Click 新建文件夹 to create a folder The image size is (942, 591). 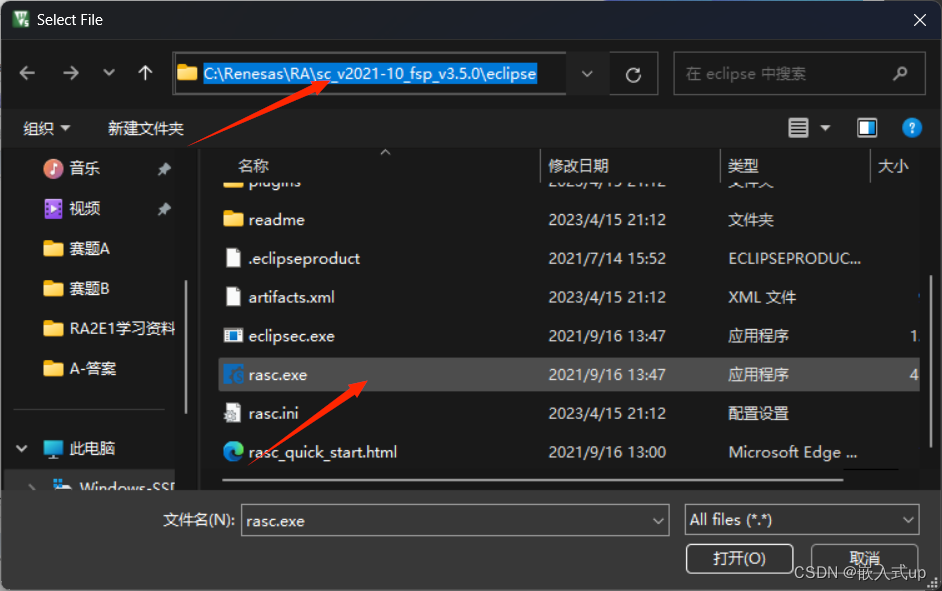pyautogui.click(x=145, y=128)
